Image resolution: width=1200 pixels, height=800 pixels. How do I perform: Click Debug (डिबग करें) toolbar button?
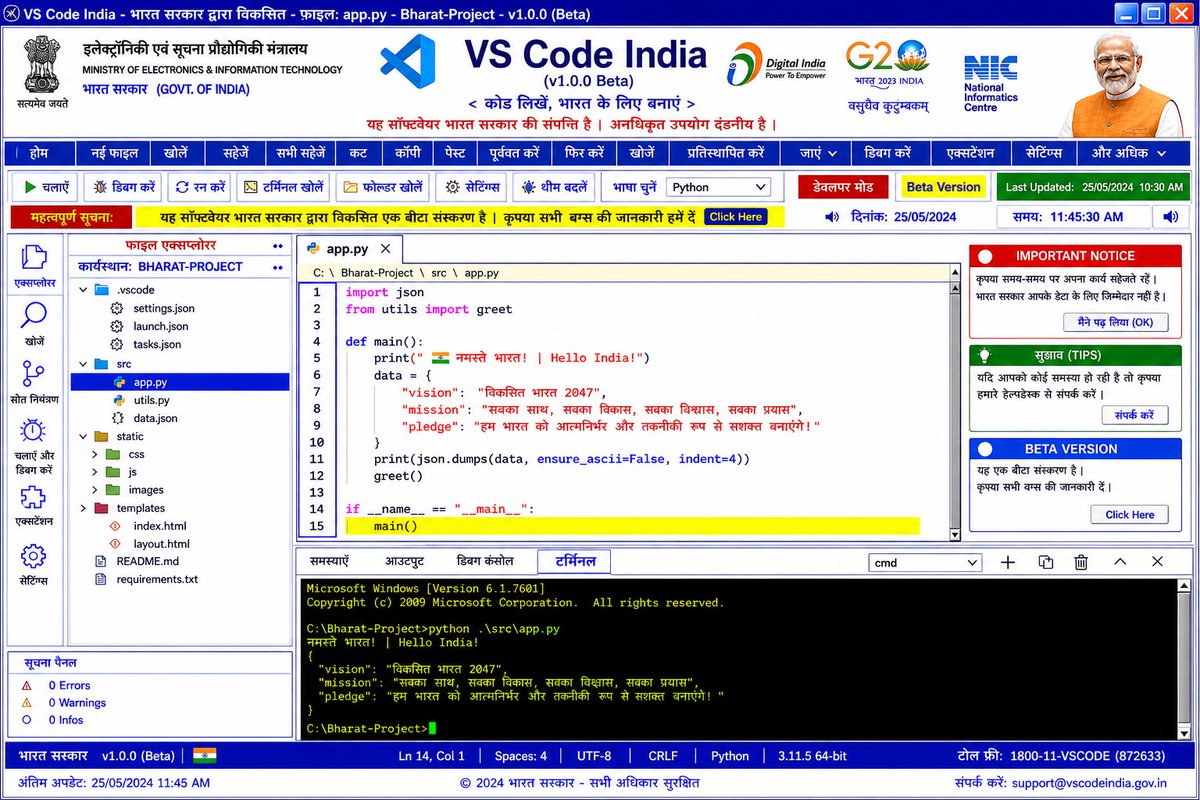point(123,187)
